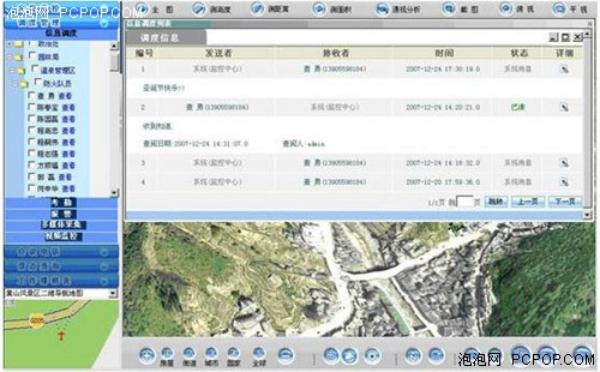Viewport: 600px width, 372px height.
Task: Click the target circle icon in bottom toolbar
Action: [372, 356]
